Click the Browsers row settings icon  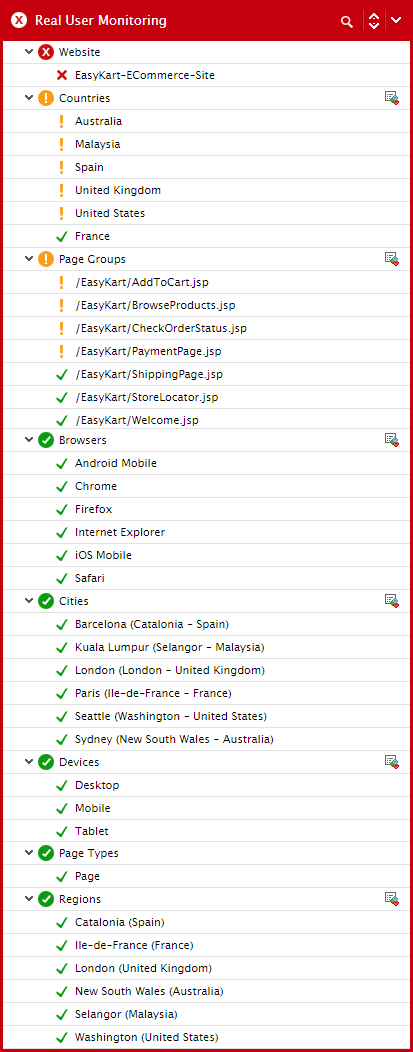pyautogui.click(x=392, y=439)
